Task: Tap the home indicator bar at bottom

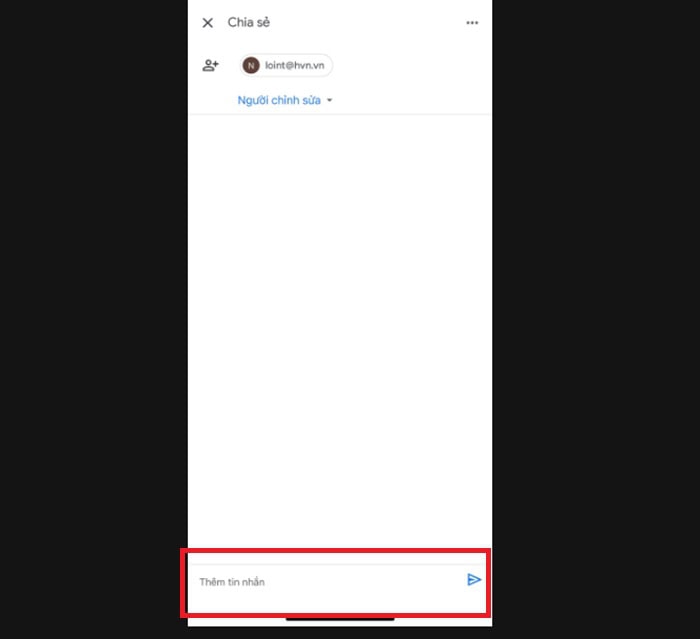Action: (340, 619)
